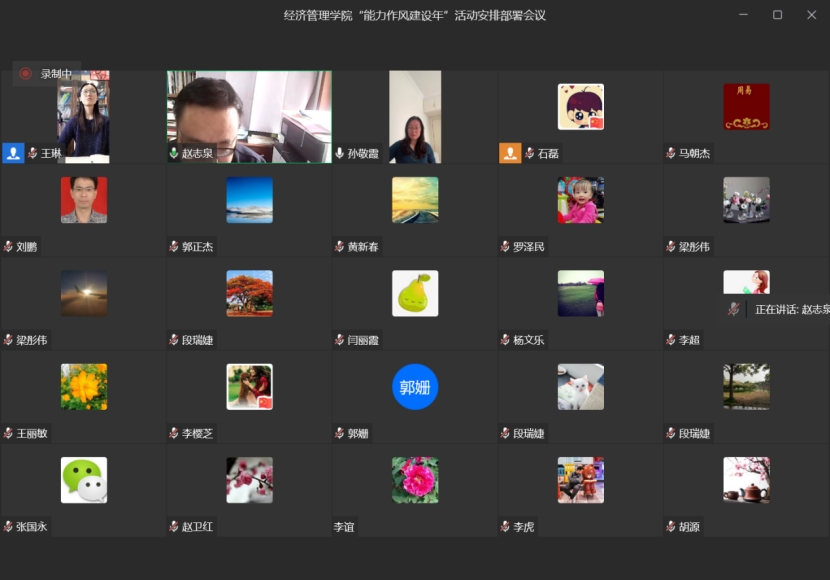Click the orange co-host badge beside 石磊
Viewport: 830px width, 580px height.
coord(510,153)
